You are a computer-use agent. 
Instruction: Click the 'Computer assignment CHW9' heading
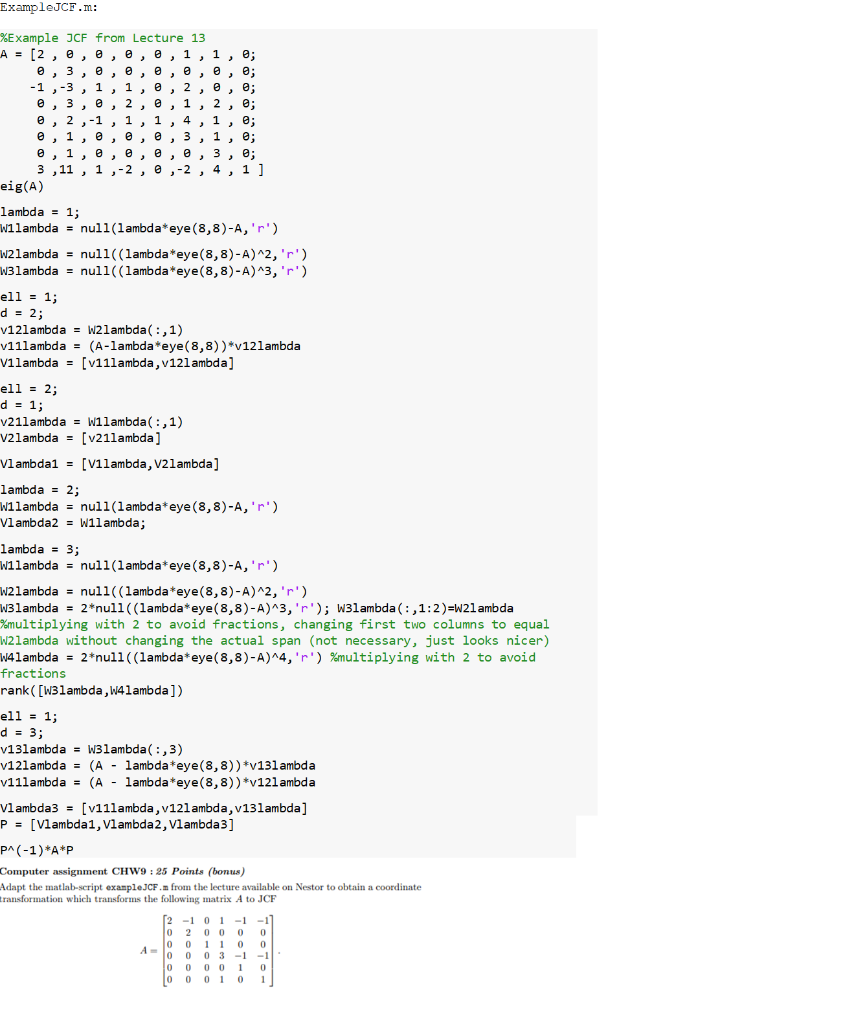click(120, 869)
